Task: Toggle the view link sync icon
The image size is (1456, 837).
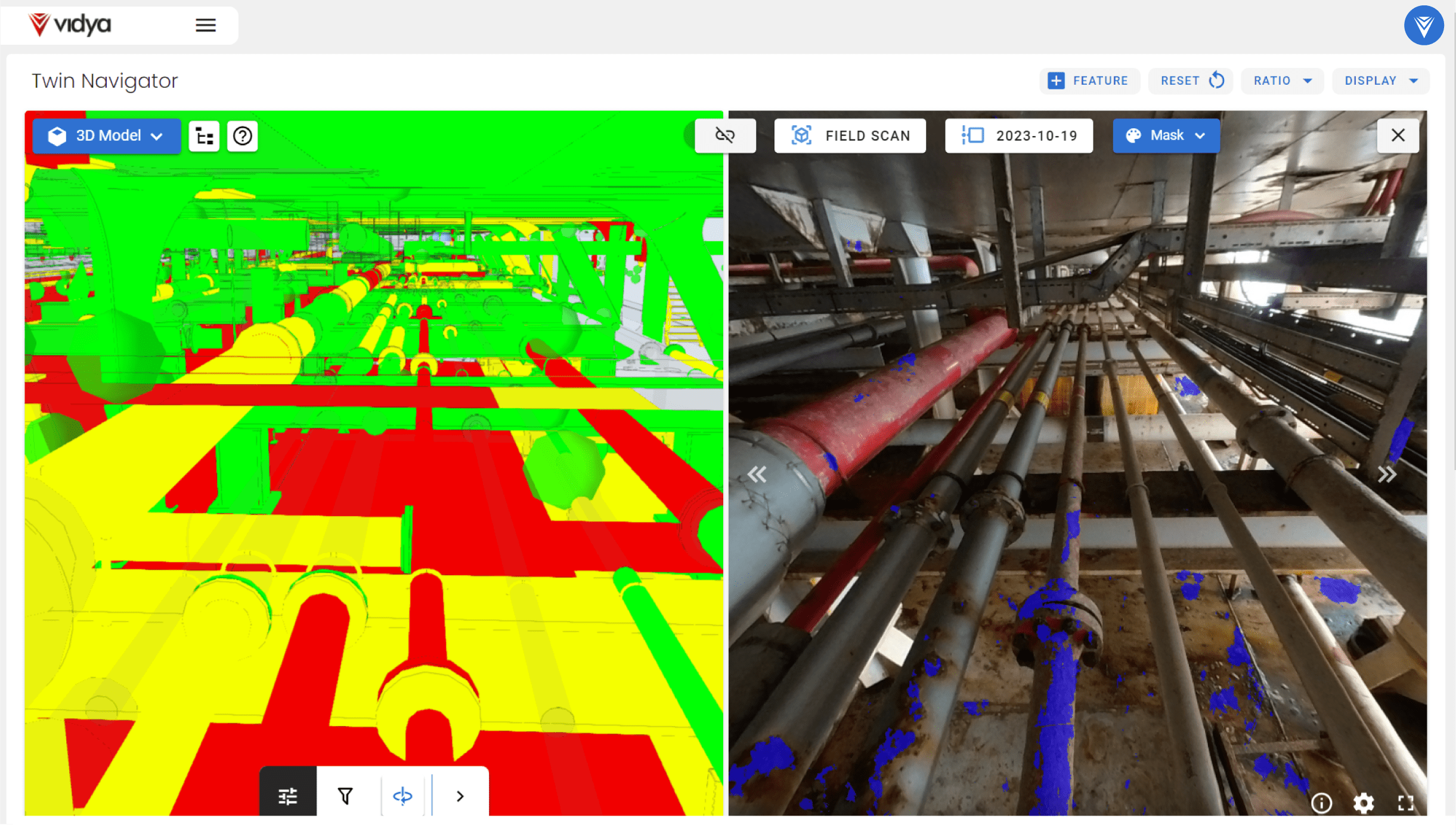Action: [725, 135]
